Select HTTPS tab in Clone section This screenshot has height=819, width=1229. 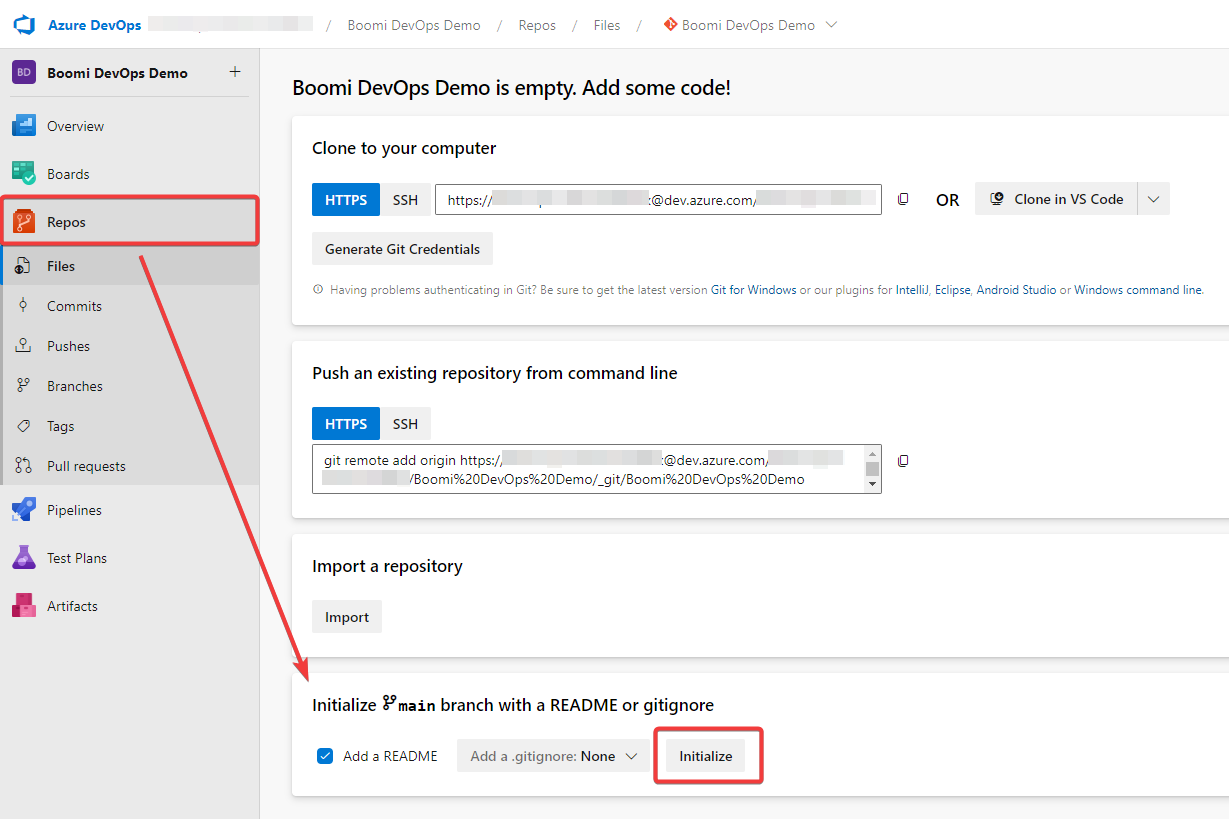click(346, 199)
